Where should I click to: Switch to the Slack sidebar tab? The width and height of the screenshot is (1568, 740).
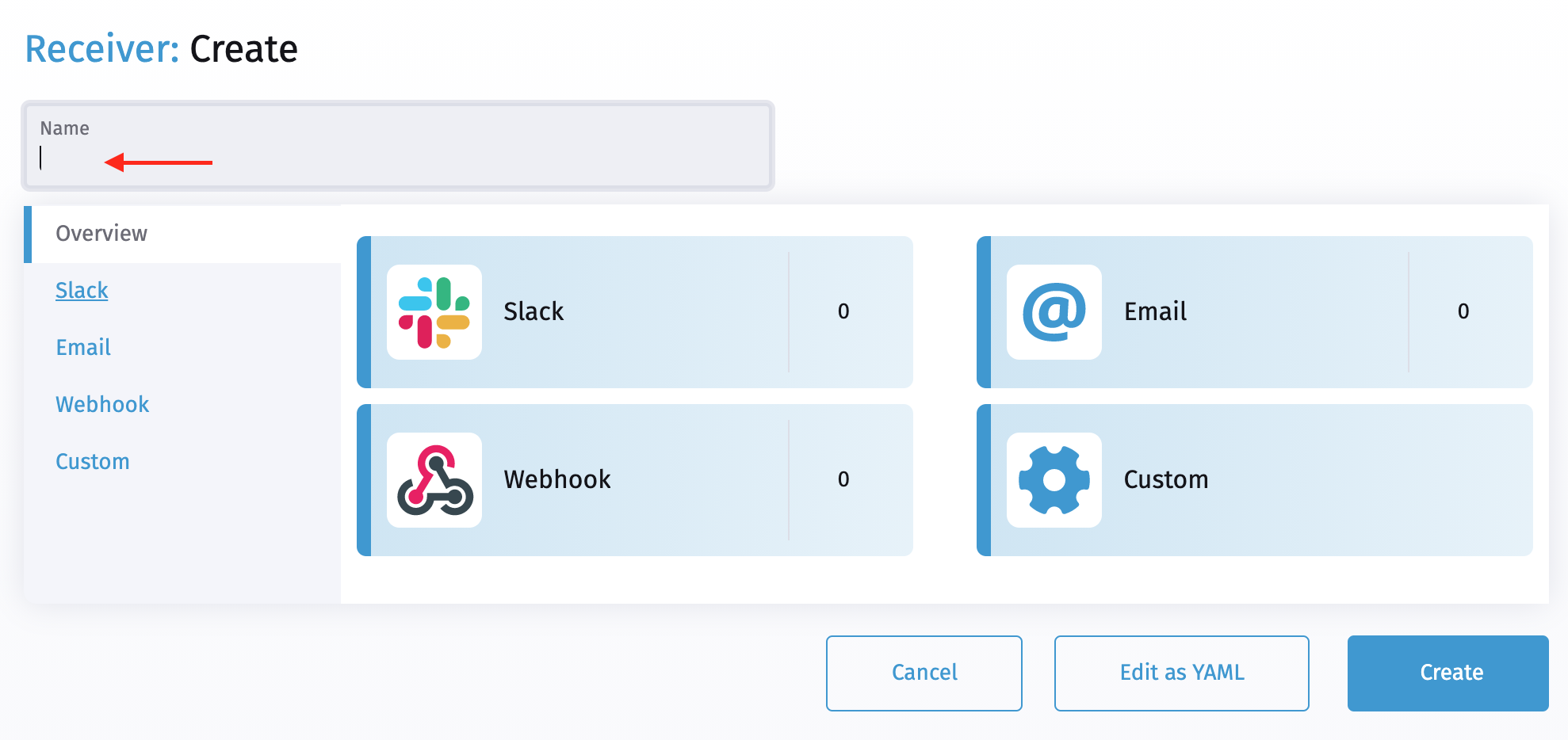click(81, 290)
